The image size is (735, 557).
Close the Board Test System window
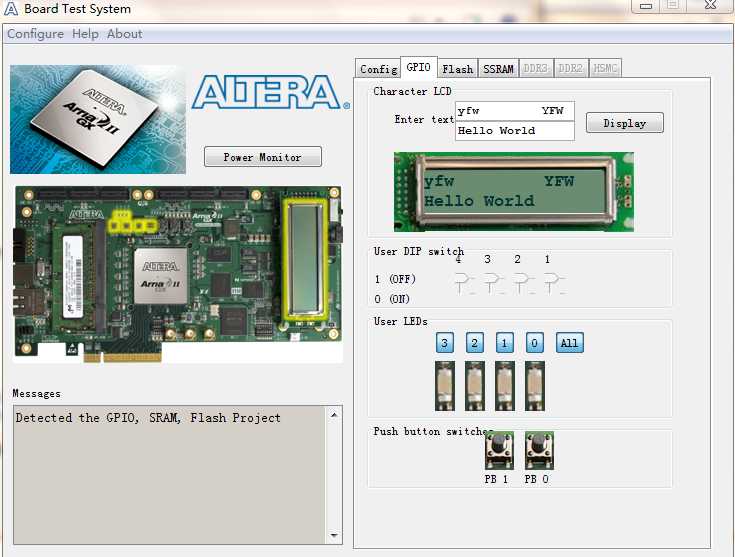[x=711, y=6]
